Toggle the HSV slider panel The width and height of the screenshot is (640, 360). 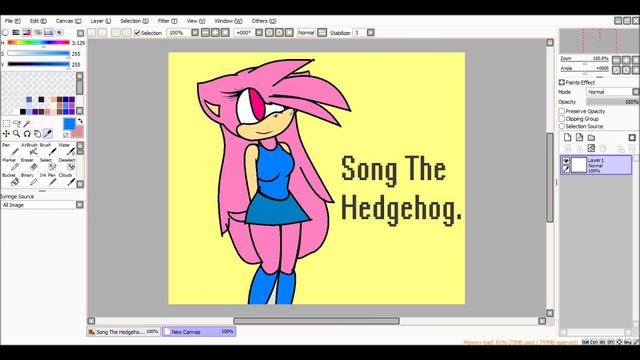click(27, 32)
